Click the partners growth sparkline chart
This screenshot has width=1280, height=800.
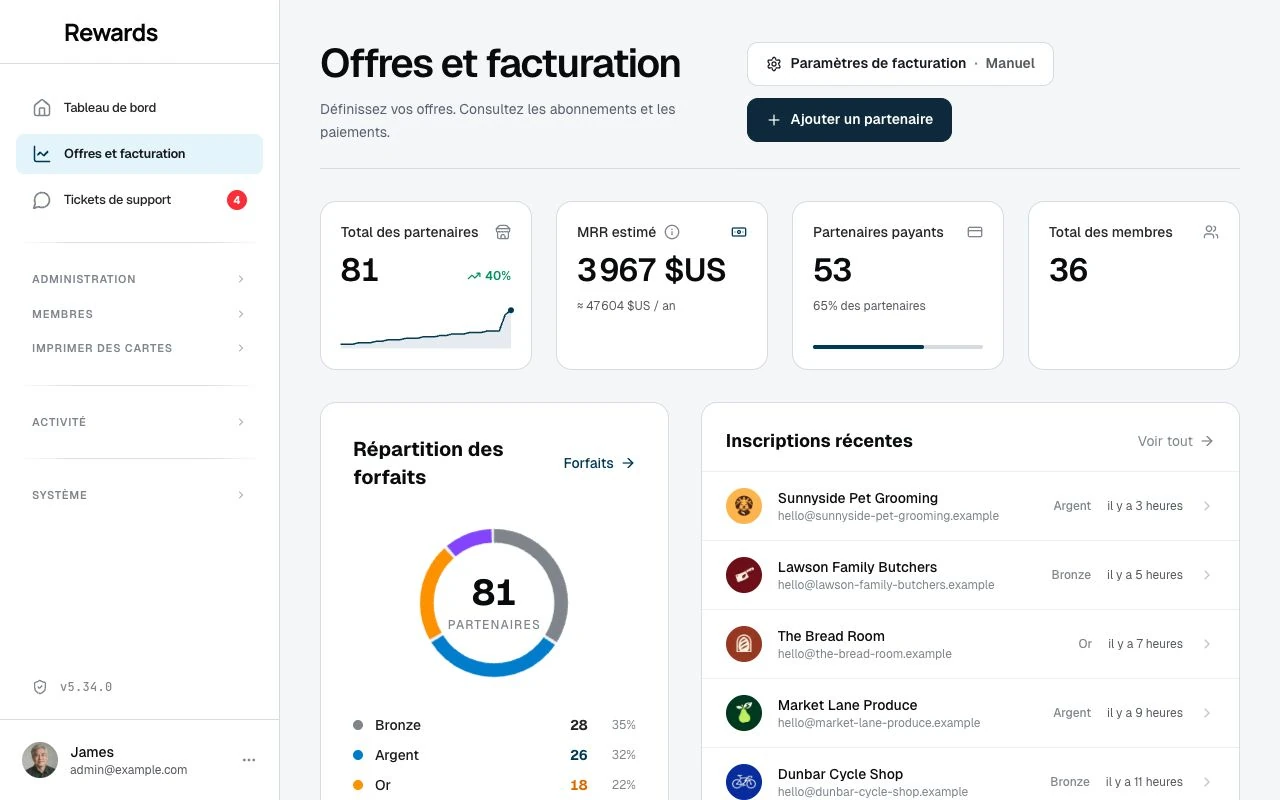tap(427, 328)
